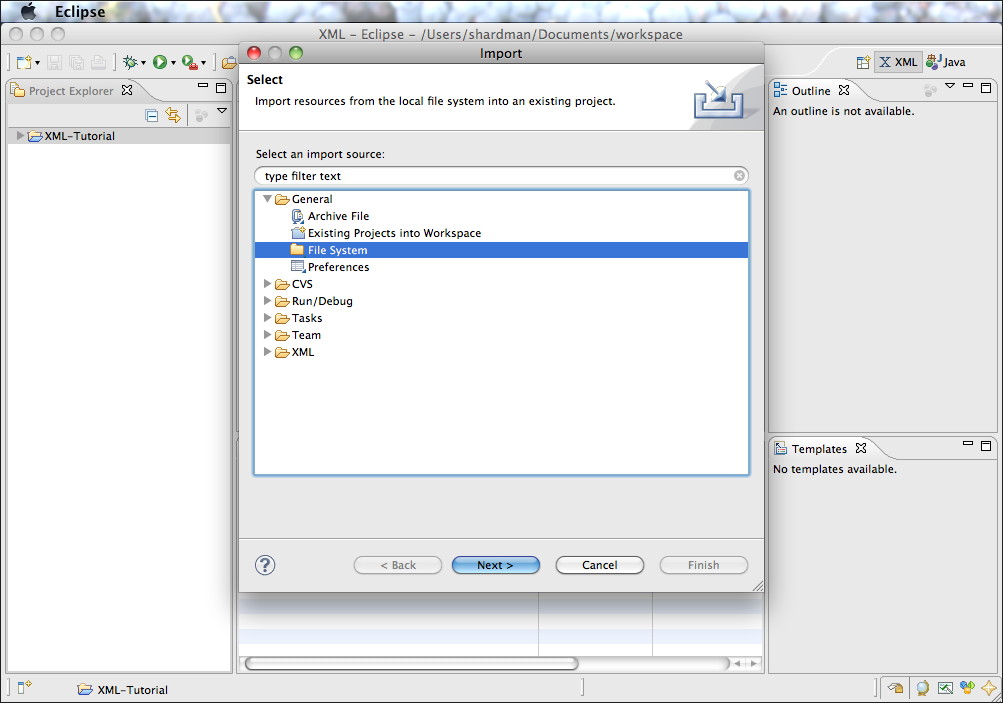Viewport: 1003px width, 703px height.
Task: Click the Back button
Action: (398, 565)
